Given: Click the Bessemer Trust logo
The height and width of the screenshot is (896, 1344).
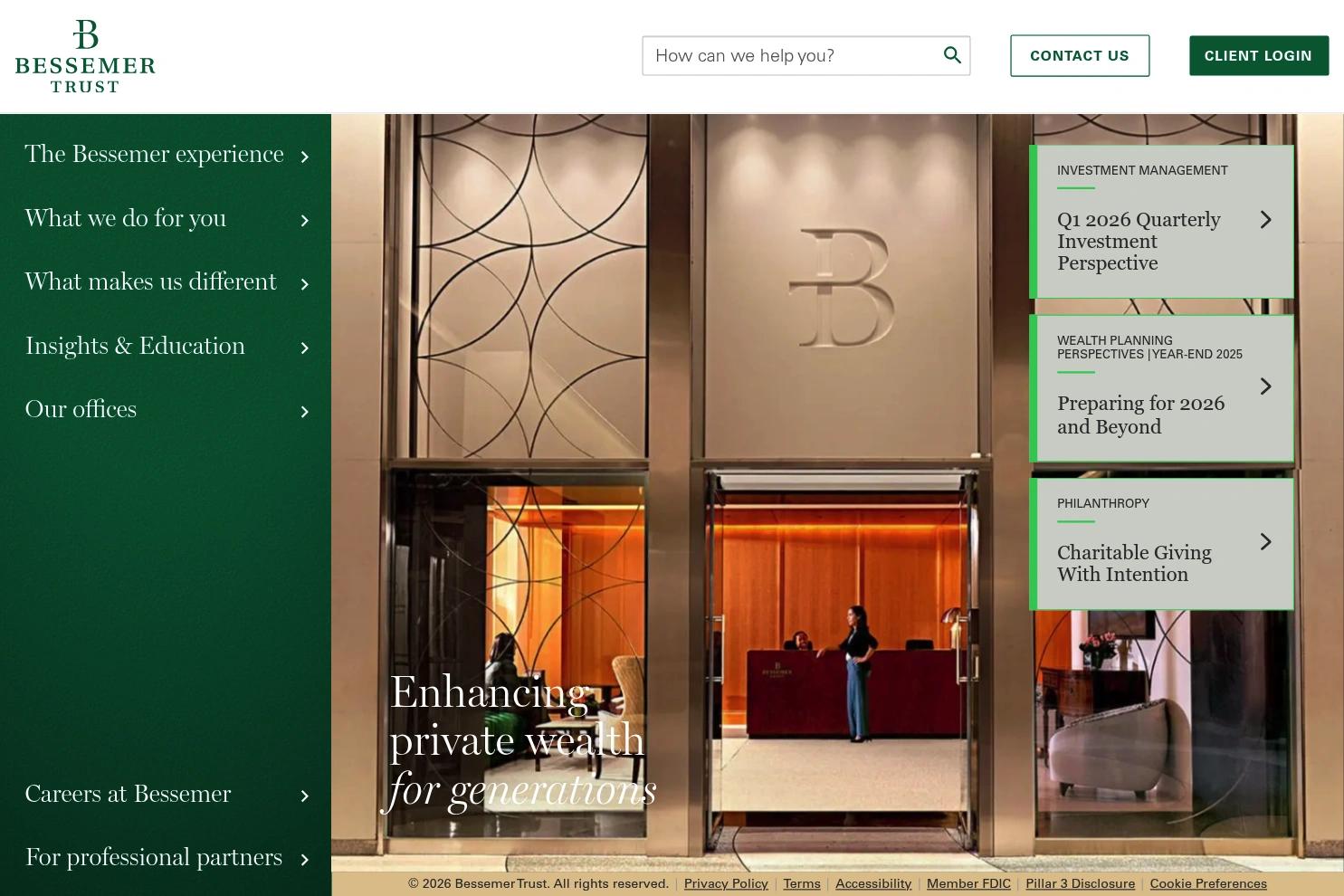Looking at the screenshot, I should coord(85,56).
